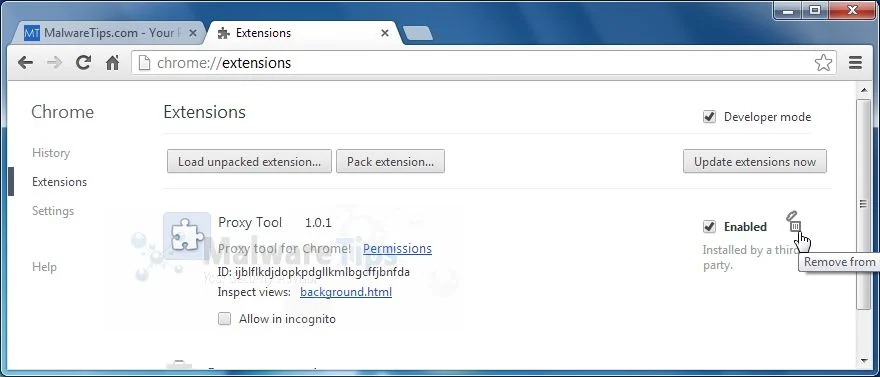
Task: Click the scrollbar up arrow
Action: click(x=863, y=91)
